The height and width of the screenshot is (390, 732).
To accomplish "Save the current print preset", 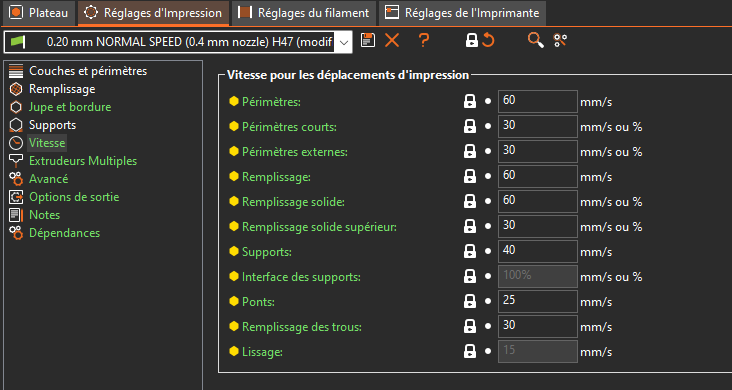I will coord(368,41).
